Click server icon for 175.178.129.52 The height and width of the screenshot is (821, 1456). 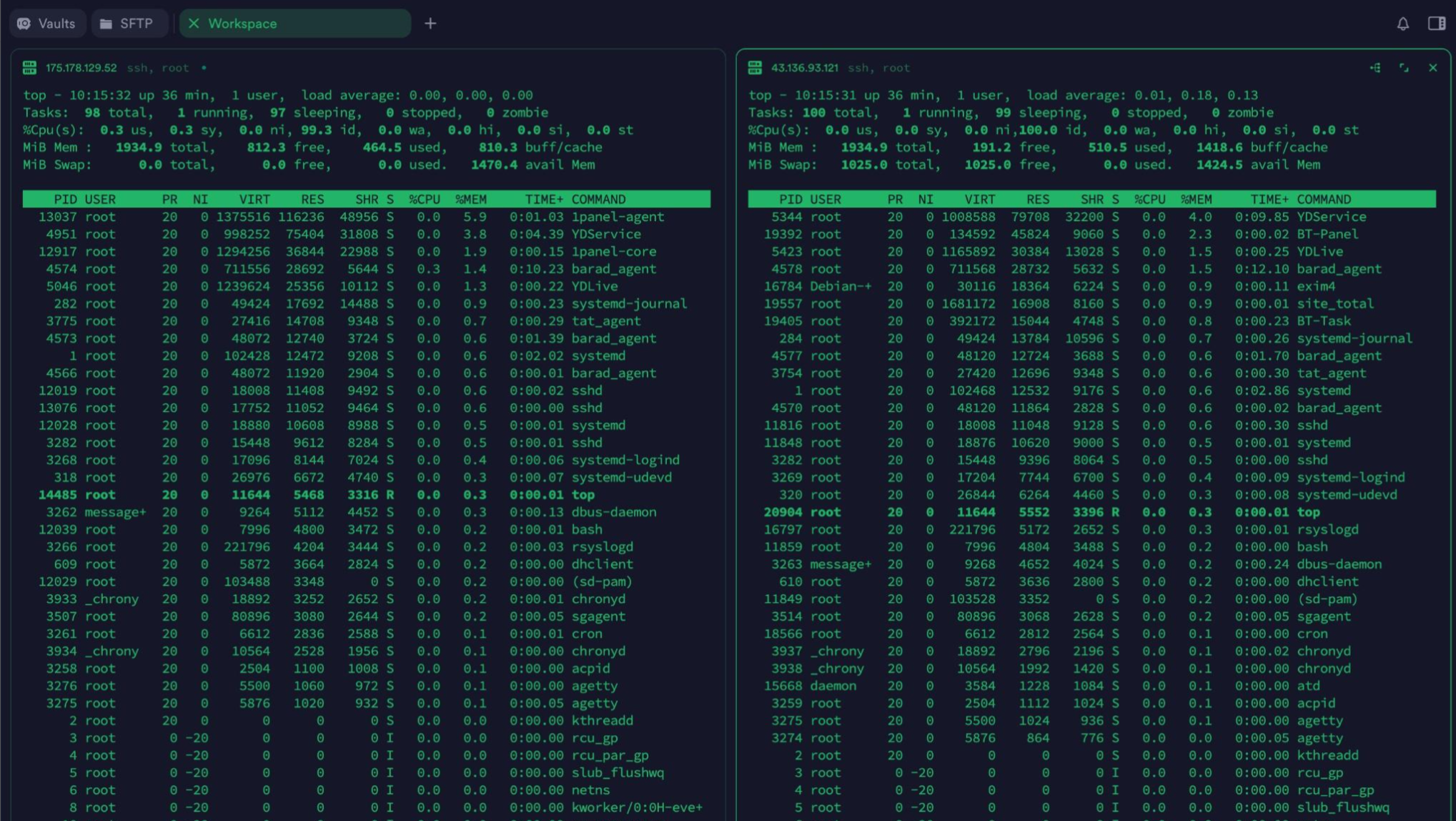[29, 68]
